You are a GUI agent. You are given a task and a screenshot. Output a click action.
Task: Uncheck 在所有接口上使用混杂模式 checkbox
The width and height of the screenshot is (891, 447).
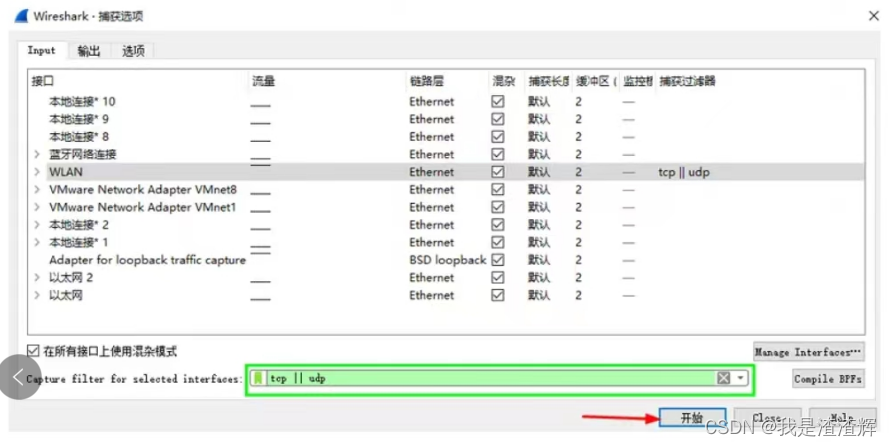[x=34, y=351]
